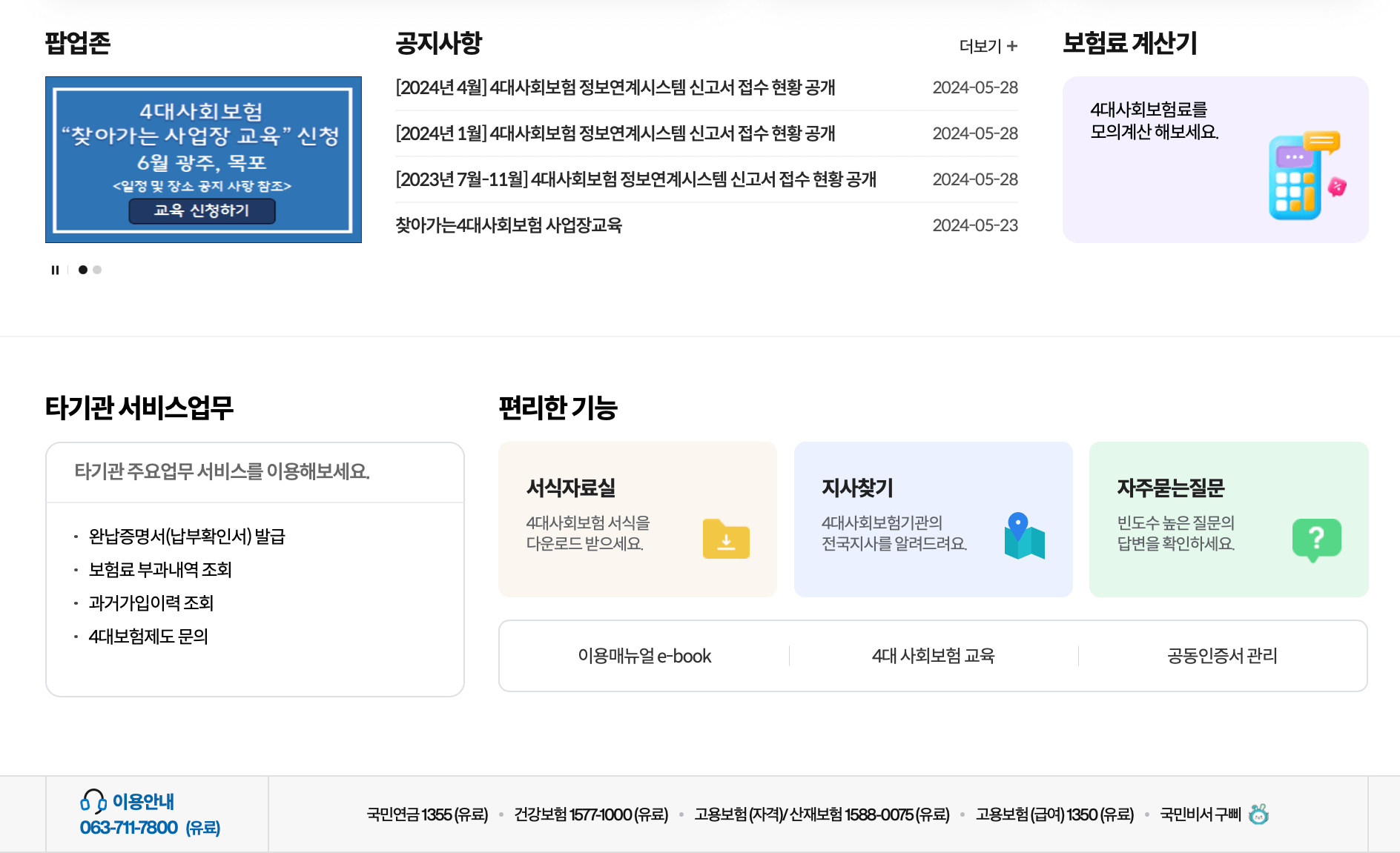
Task: Open the 이용매뉴얼 e-book section
Action: click(644, 656)
